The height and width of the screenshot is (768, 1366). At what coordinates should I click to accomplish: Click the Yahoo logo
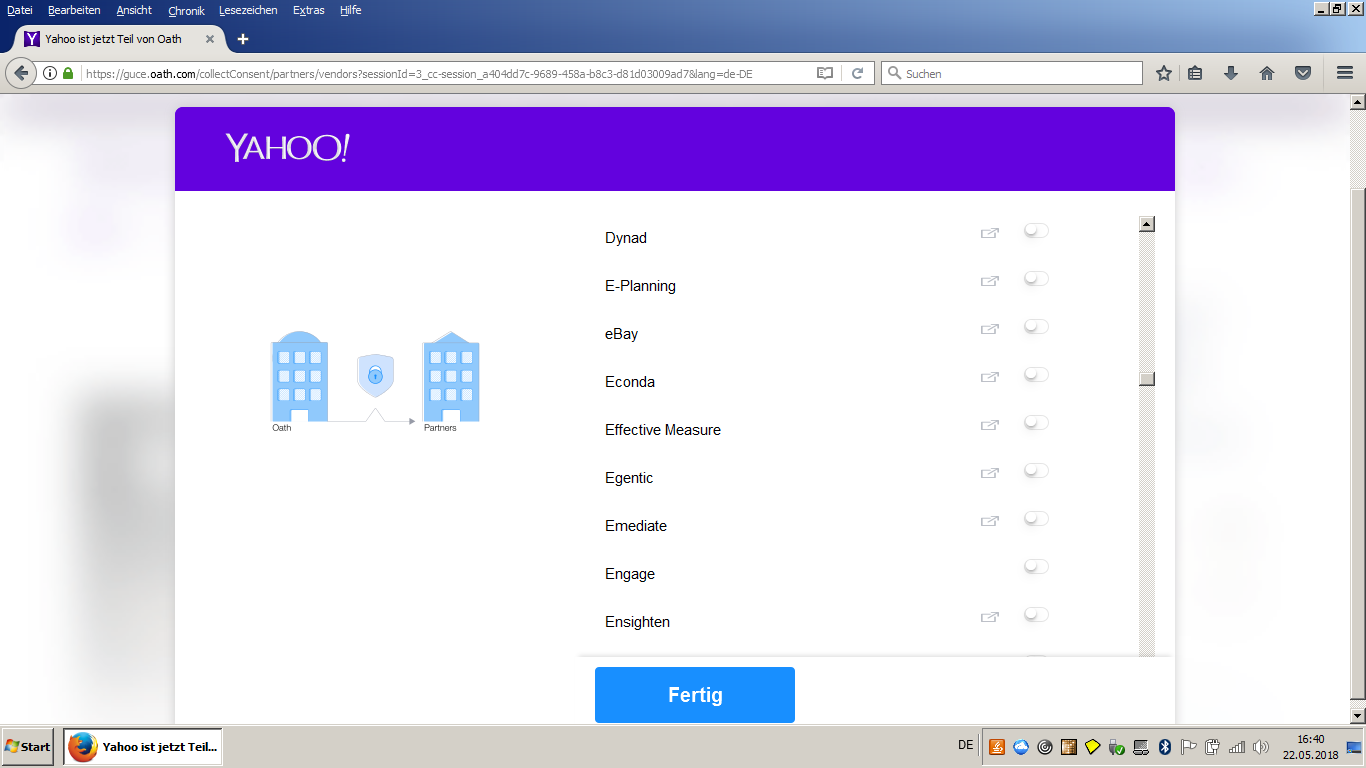pyautogui.click(x=288, y=148)
